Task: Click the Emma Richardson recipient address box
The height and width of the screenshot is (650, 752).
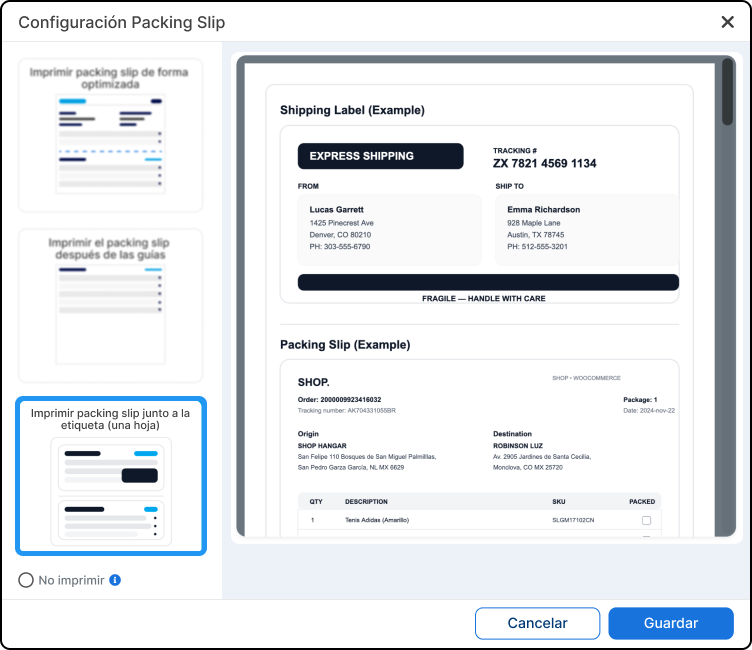Action: 586,229
